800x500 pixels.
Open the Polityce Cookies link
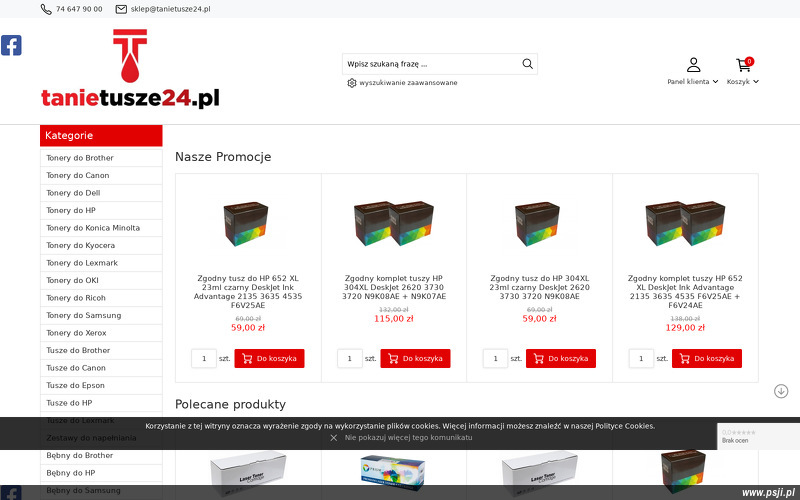[624, 426]
